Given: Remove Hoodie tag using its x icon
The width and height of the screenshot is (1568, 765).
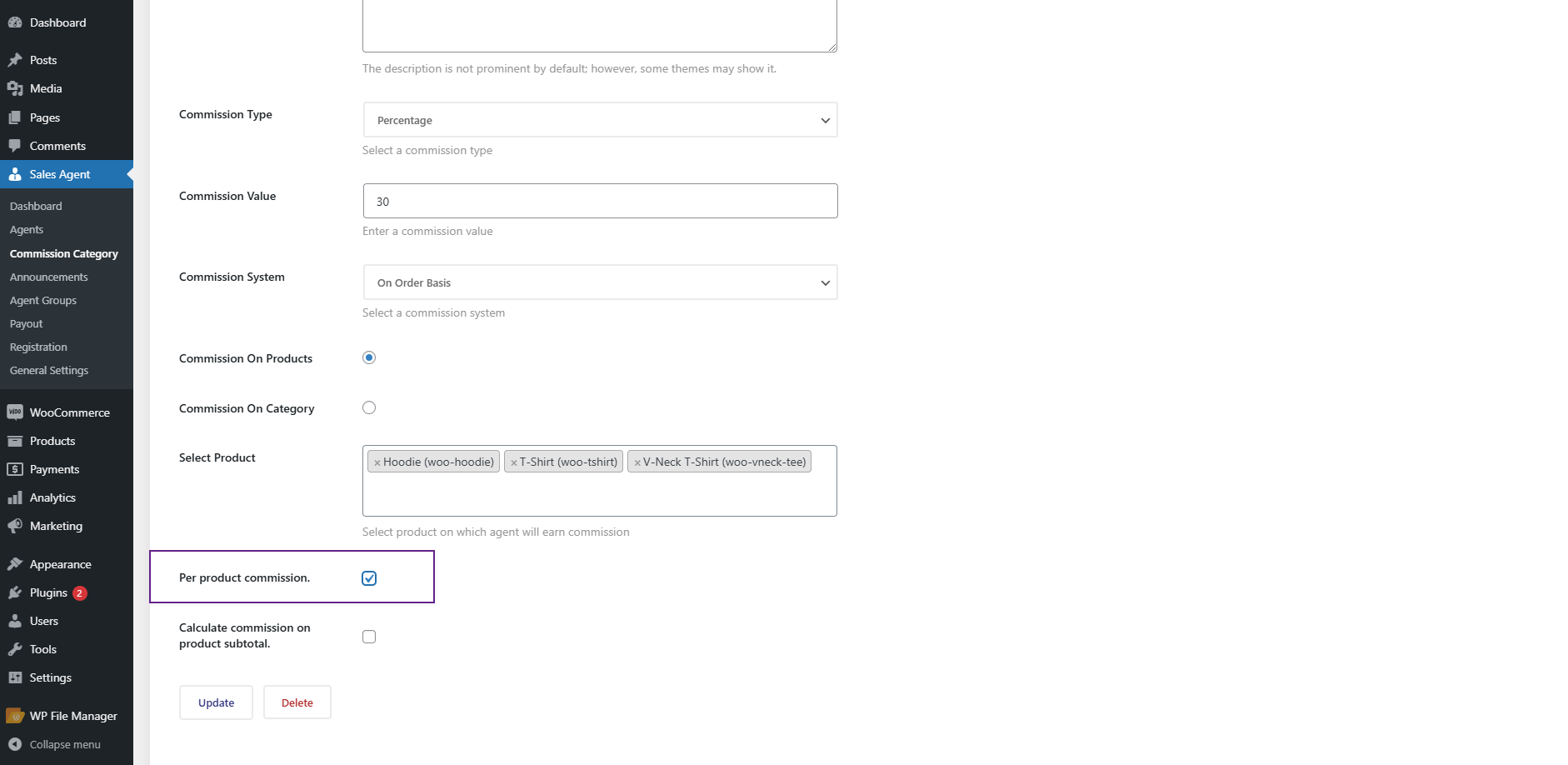Looking at the screenshot, I should [377, 462].
